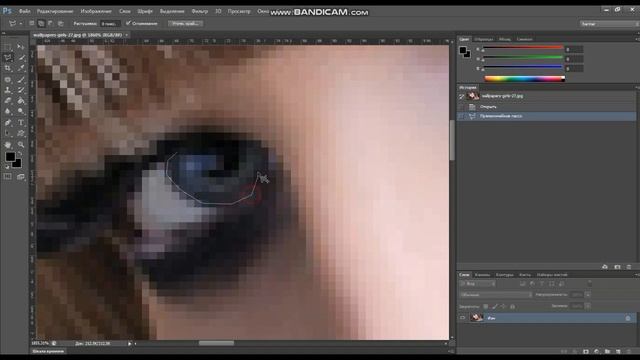640x360 pixels.
Task: Select the Move tool
Action: coord(21,47)
